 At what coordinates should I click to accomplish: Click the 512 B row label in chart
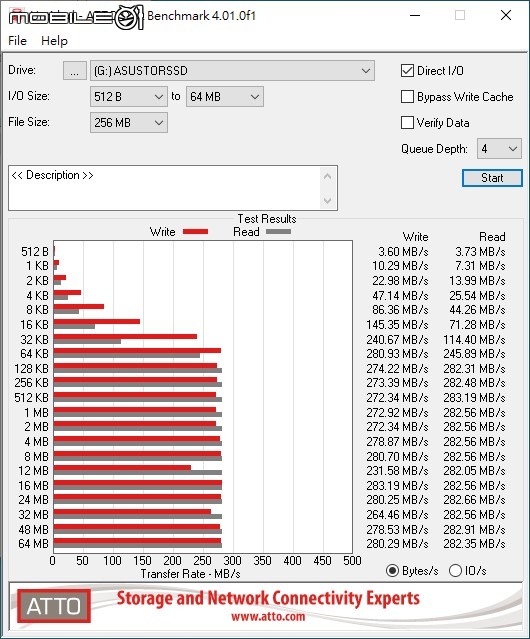[x=35, y=252]
